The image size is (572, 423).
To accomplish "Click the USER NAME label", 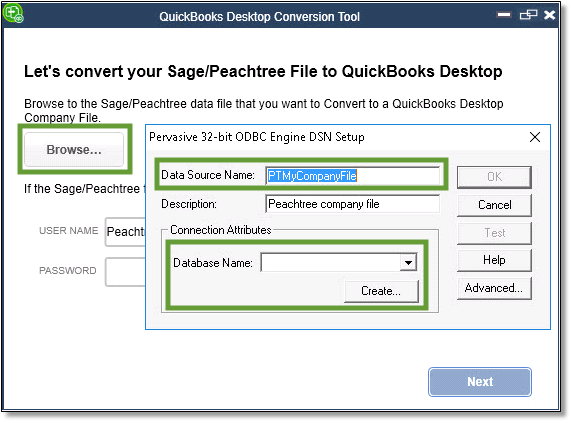I will tap(69, 231).
